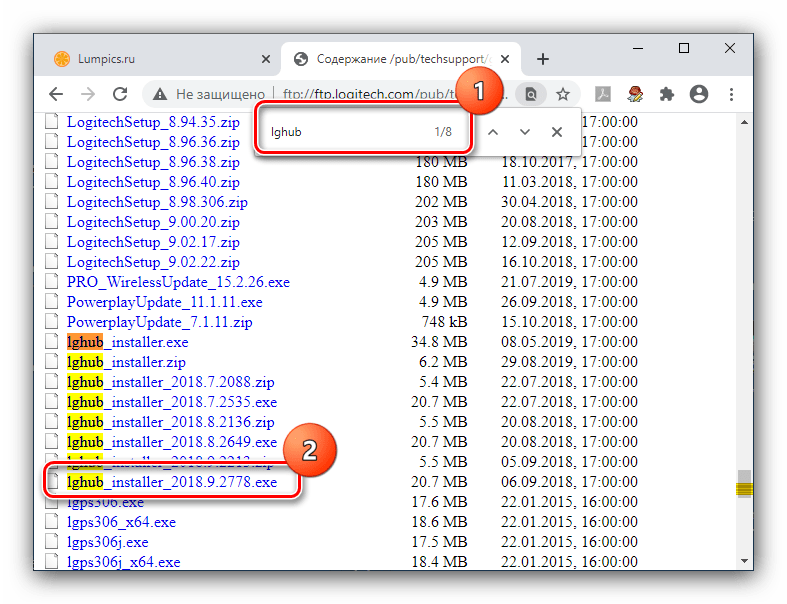The image size is (787, 604).
Task: Open PowerplayUpdate_11.1.11.exe link
Action: (165, 302)
